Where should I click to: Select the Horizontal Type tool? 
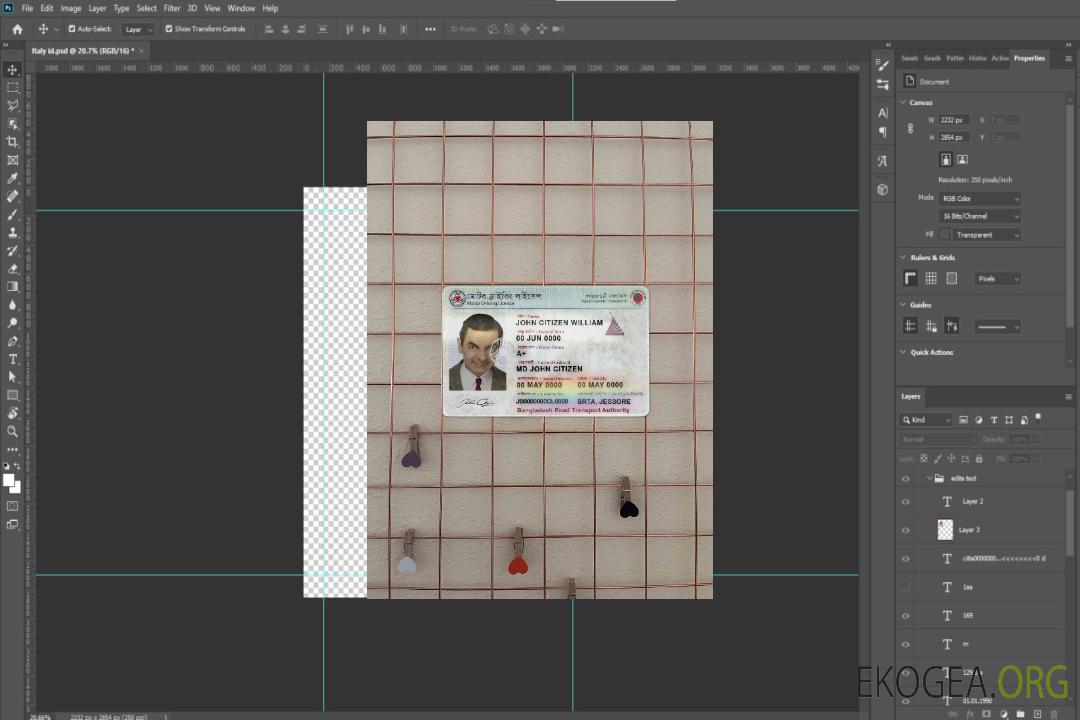point(12,359)
